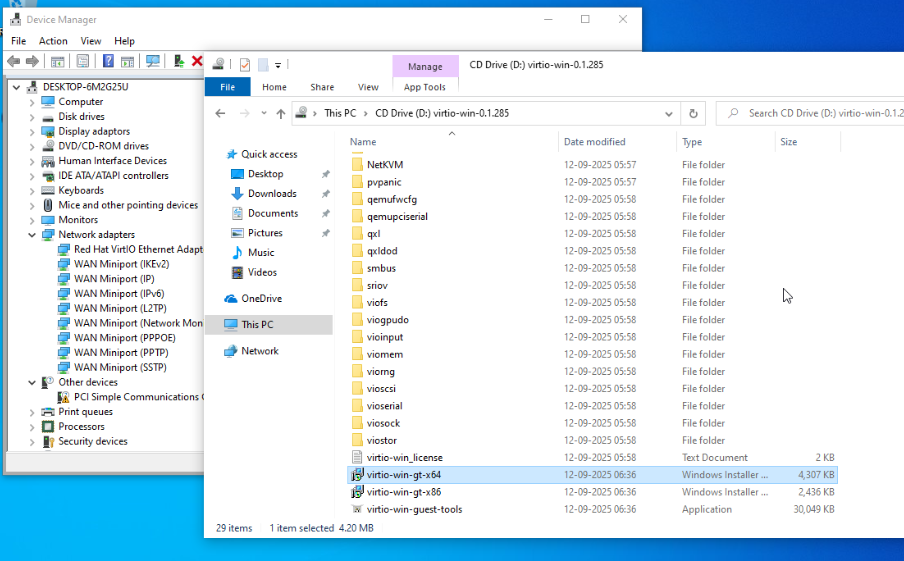Open the Action menu in Device Manager
Viewport: 904px width, 561px height.
click(53, 41)
